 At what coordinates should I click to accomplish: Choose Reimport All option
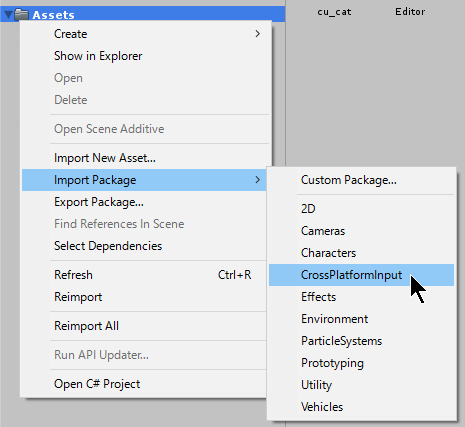[86, 326]
